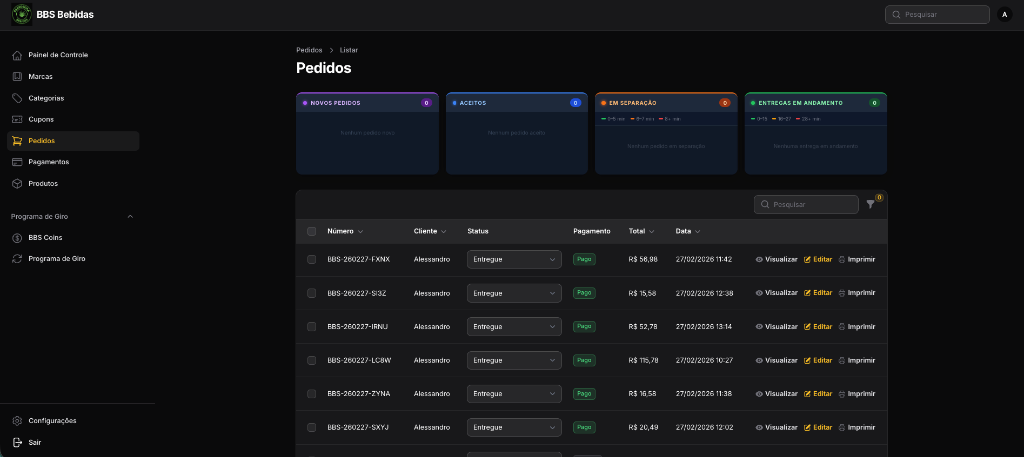
Task: Click the Pago badge for order BBS-260227-FXNX
Action: pyautogui.click(x=584, y=259)
